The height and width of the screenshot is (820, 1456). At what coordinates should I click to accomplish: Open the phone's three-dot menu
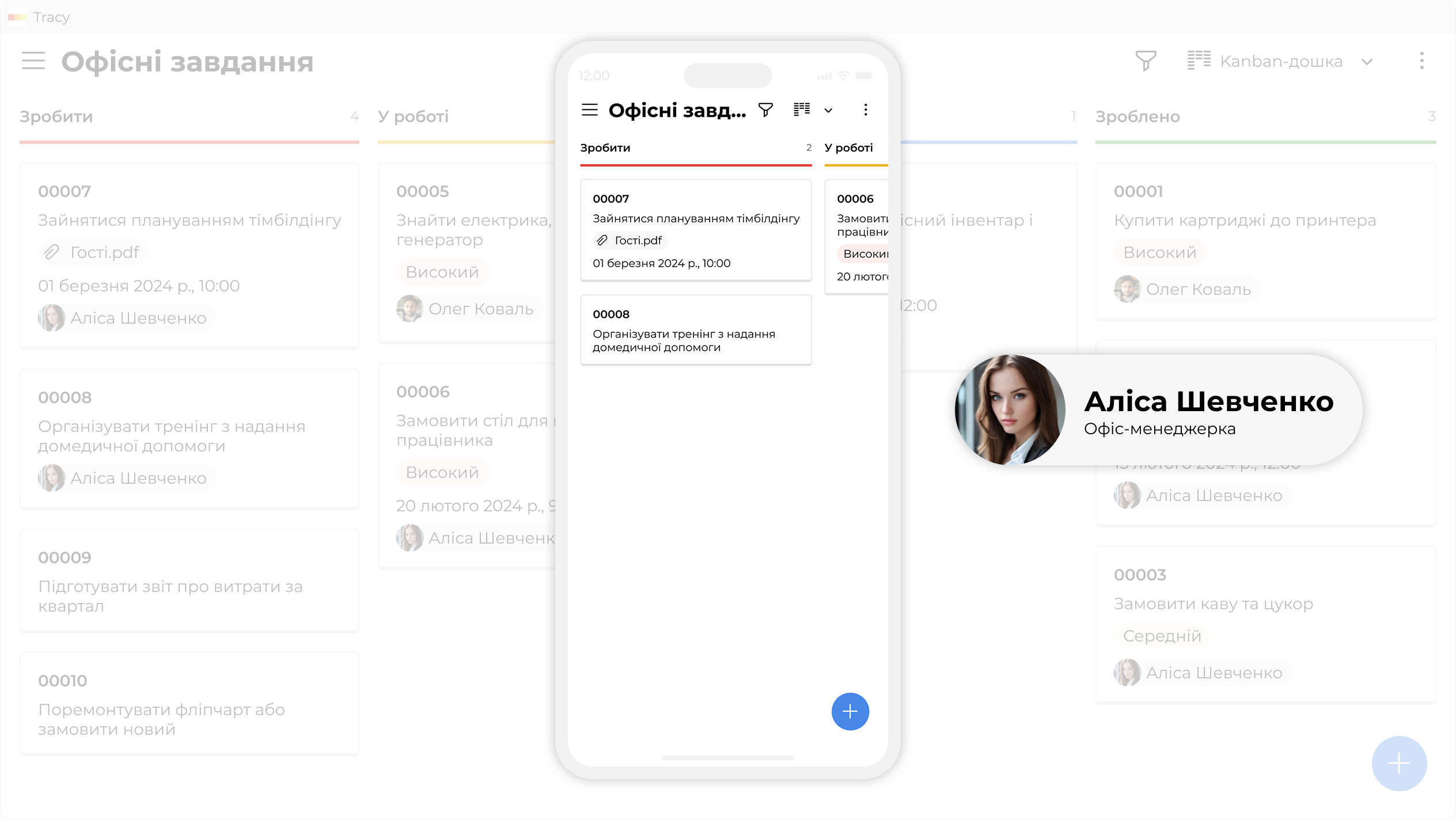pos(865,109)
